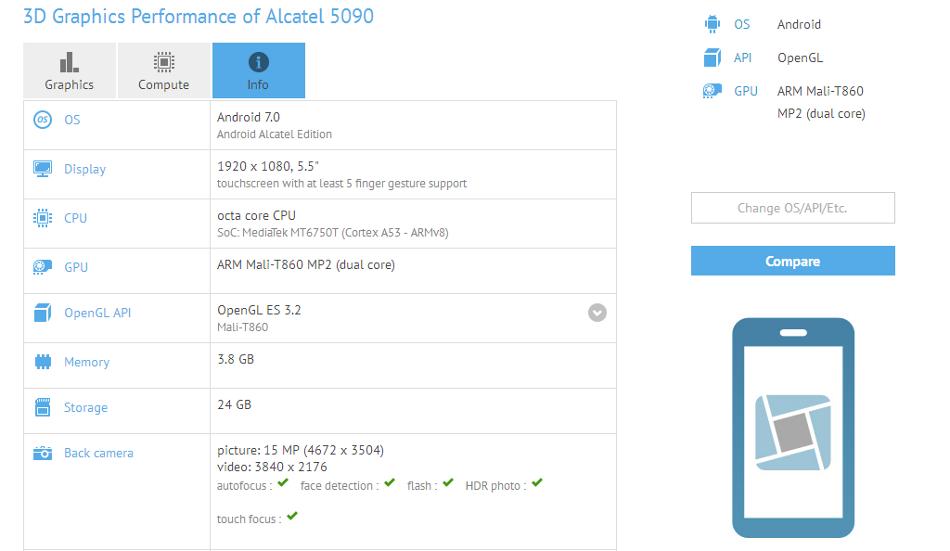Click the OS row icon in table
The width and height of the screenshot is (950, 551).
(x=42, y=119)
